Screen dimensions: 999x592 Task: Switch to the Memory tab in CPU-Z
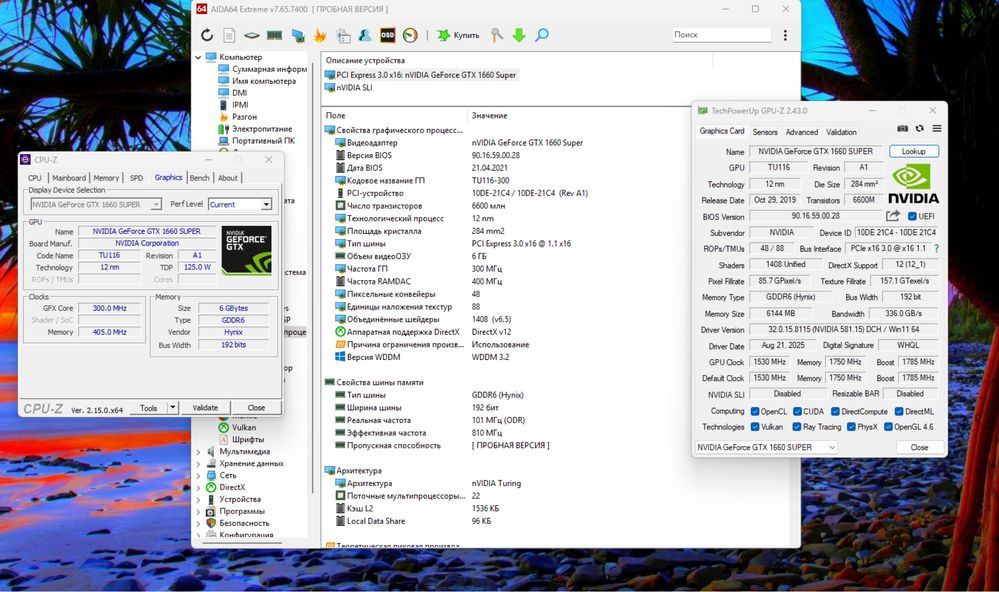106,178
